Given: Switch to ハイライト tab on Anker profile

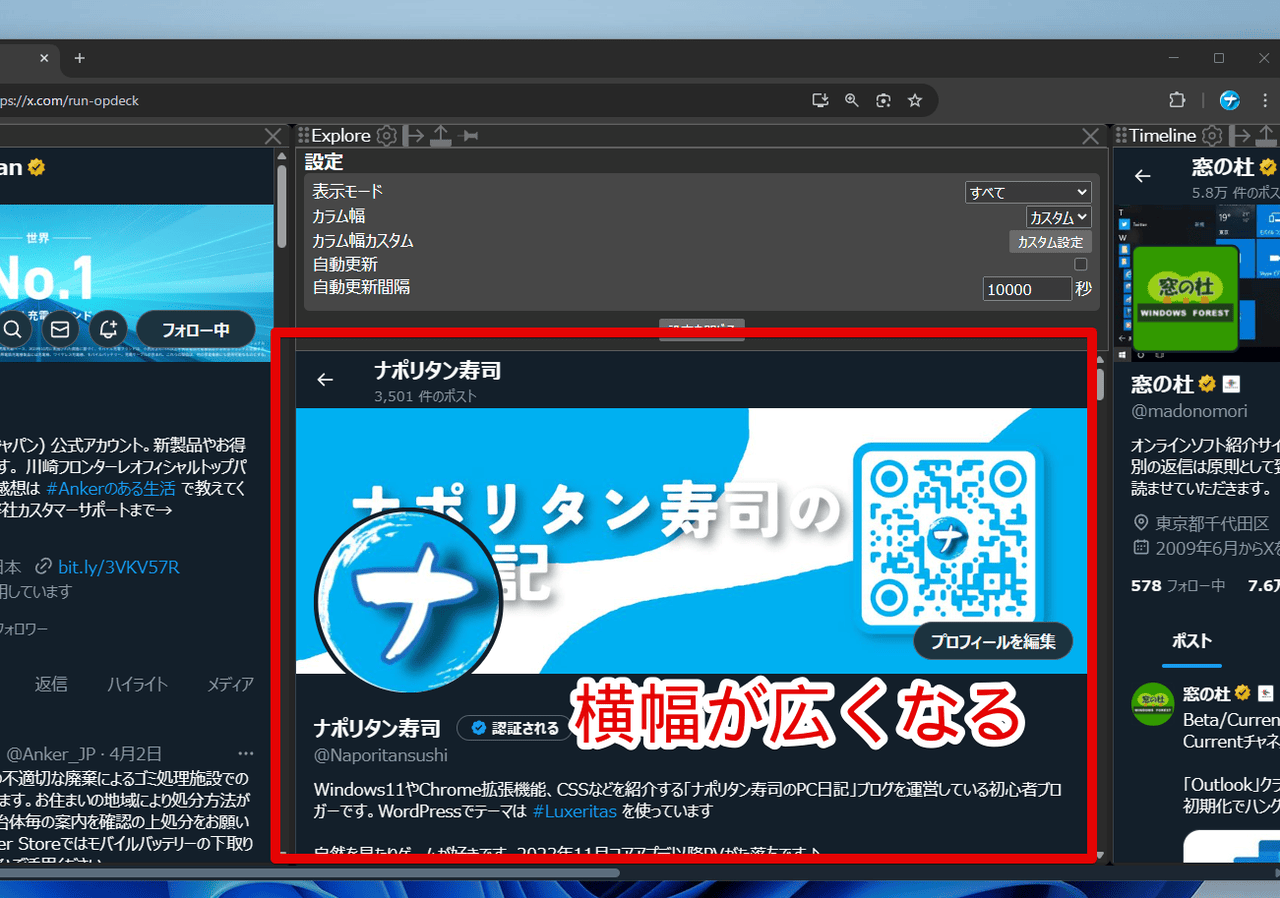Looking at the screenshot, I should [137, 684].
